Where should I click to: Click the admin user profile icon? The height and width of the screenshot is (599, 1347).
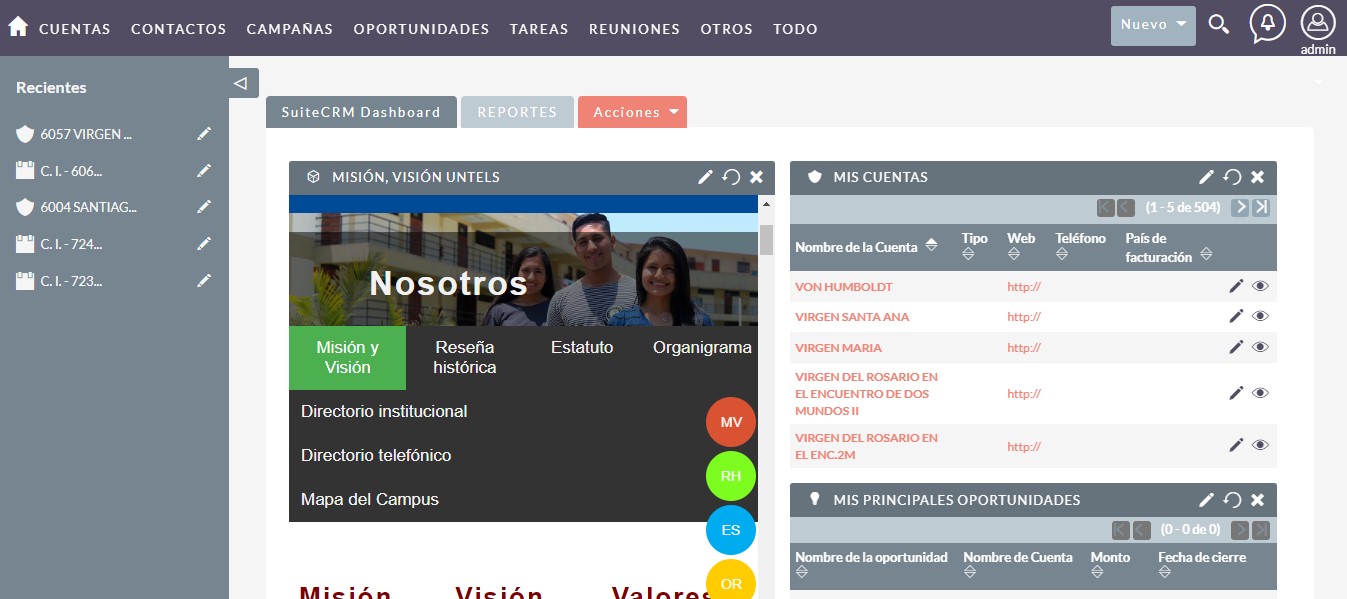click(x=1317, y=24)
